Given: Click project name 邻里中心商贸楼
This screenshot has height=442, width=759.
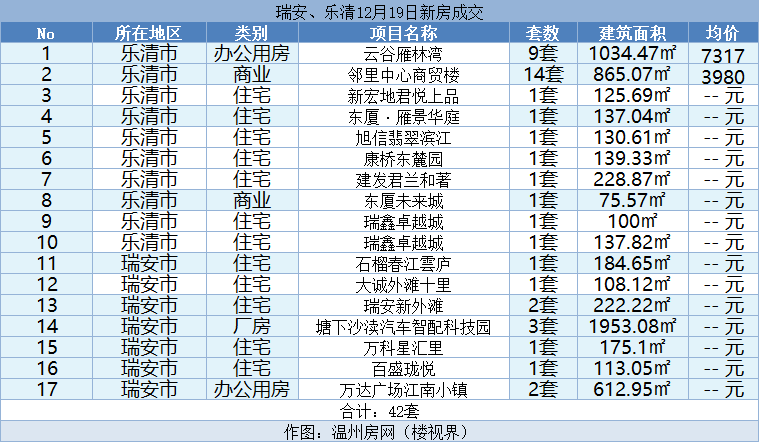Looking at the screenshot, I should coord(403,75).
